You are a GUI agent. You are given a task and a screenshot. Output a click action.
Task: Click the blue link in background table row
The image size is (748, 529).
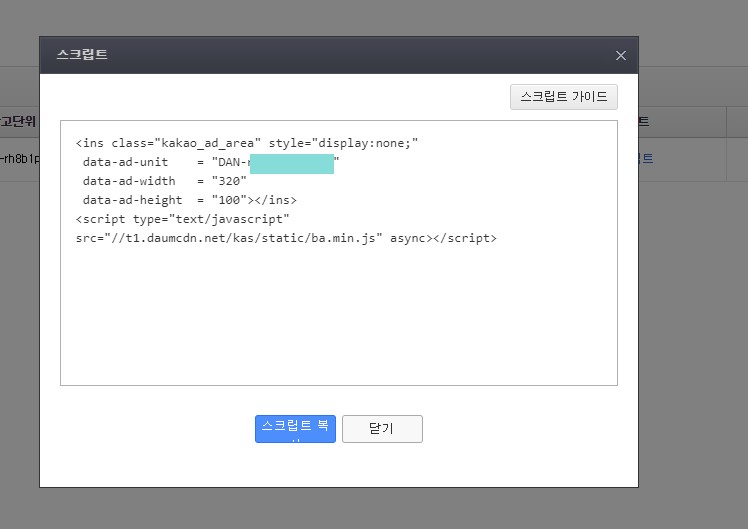645,158
